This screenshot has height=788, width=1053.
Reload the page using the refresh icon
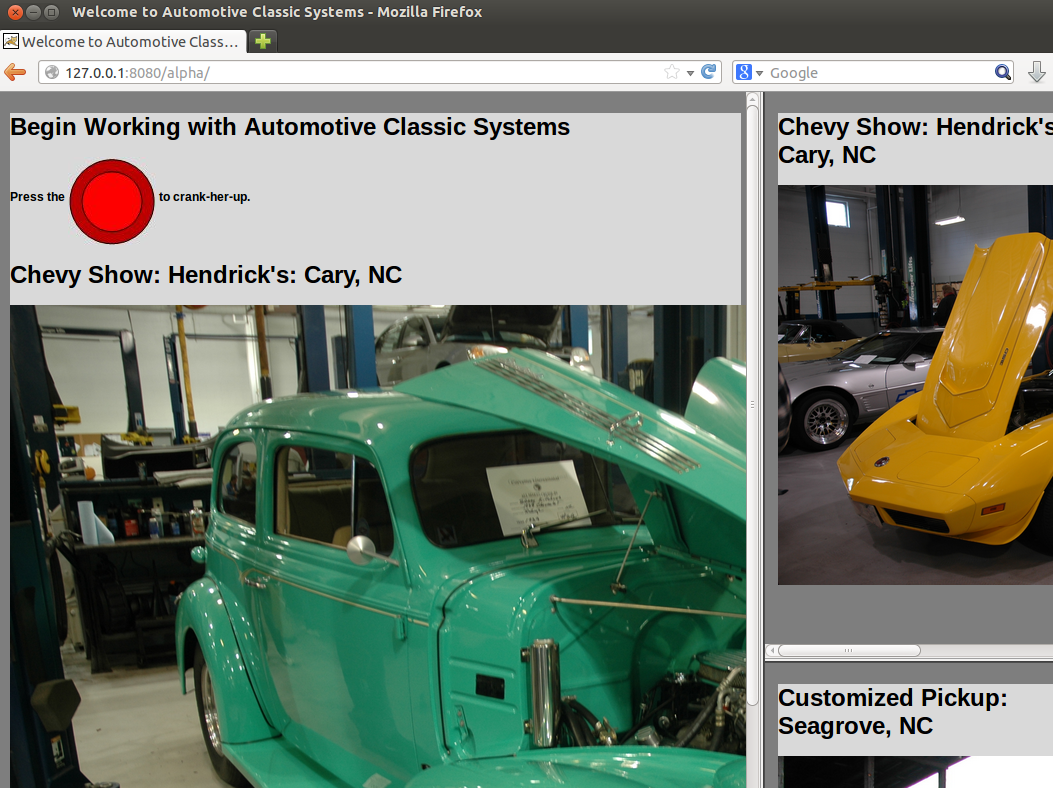tap(709, 72)
